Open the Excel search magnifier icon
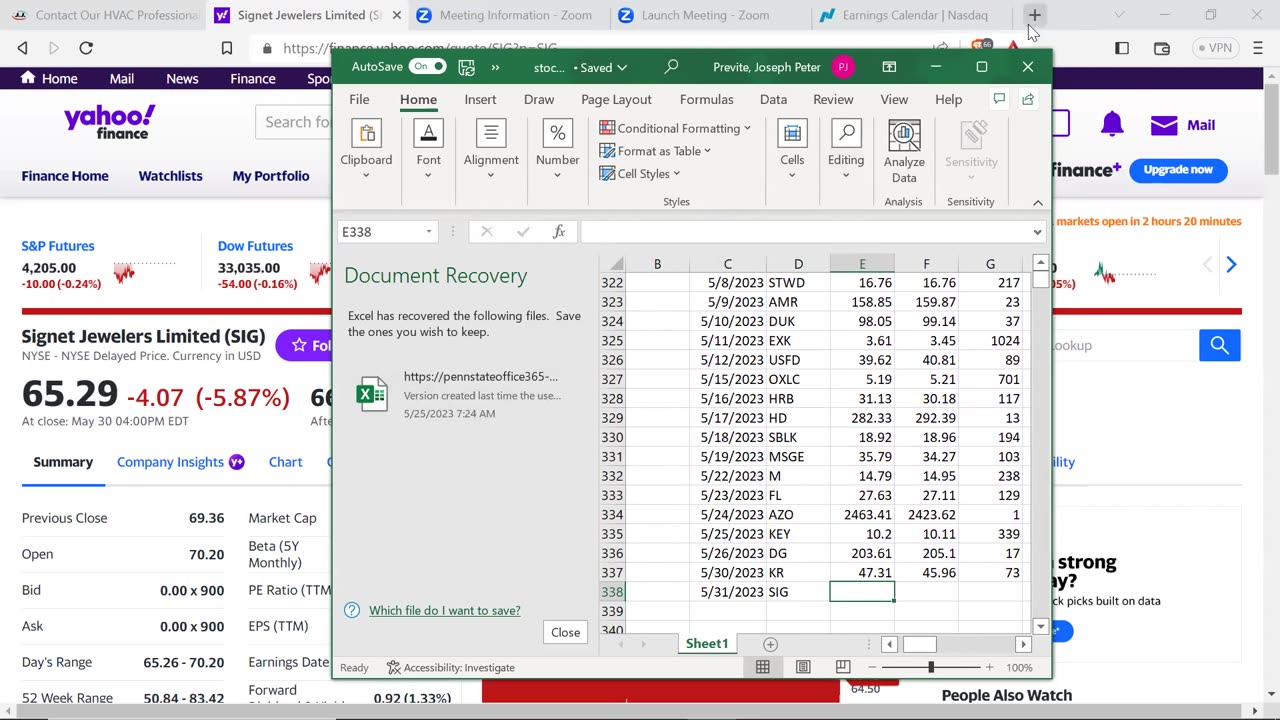The height and width of the screenshot is (720, 1280). [671, 67]
